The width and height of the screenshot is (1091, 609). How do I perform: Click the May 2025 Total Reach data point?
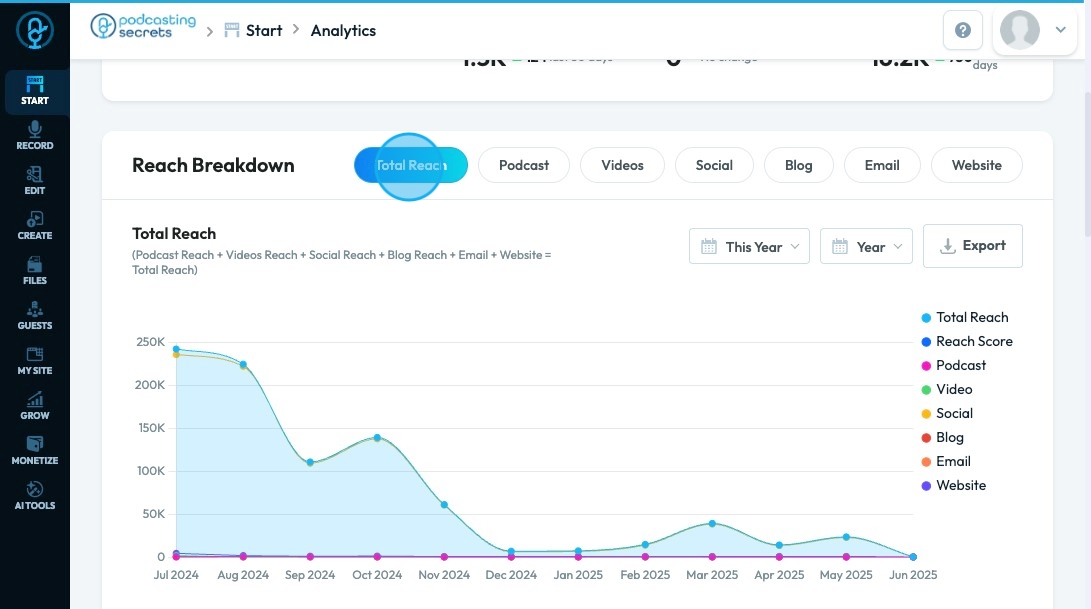(x=846, y=537)
